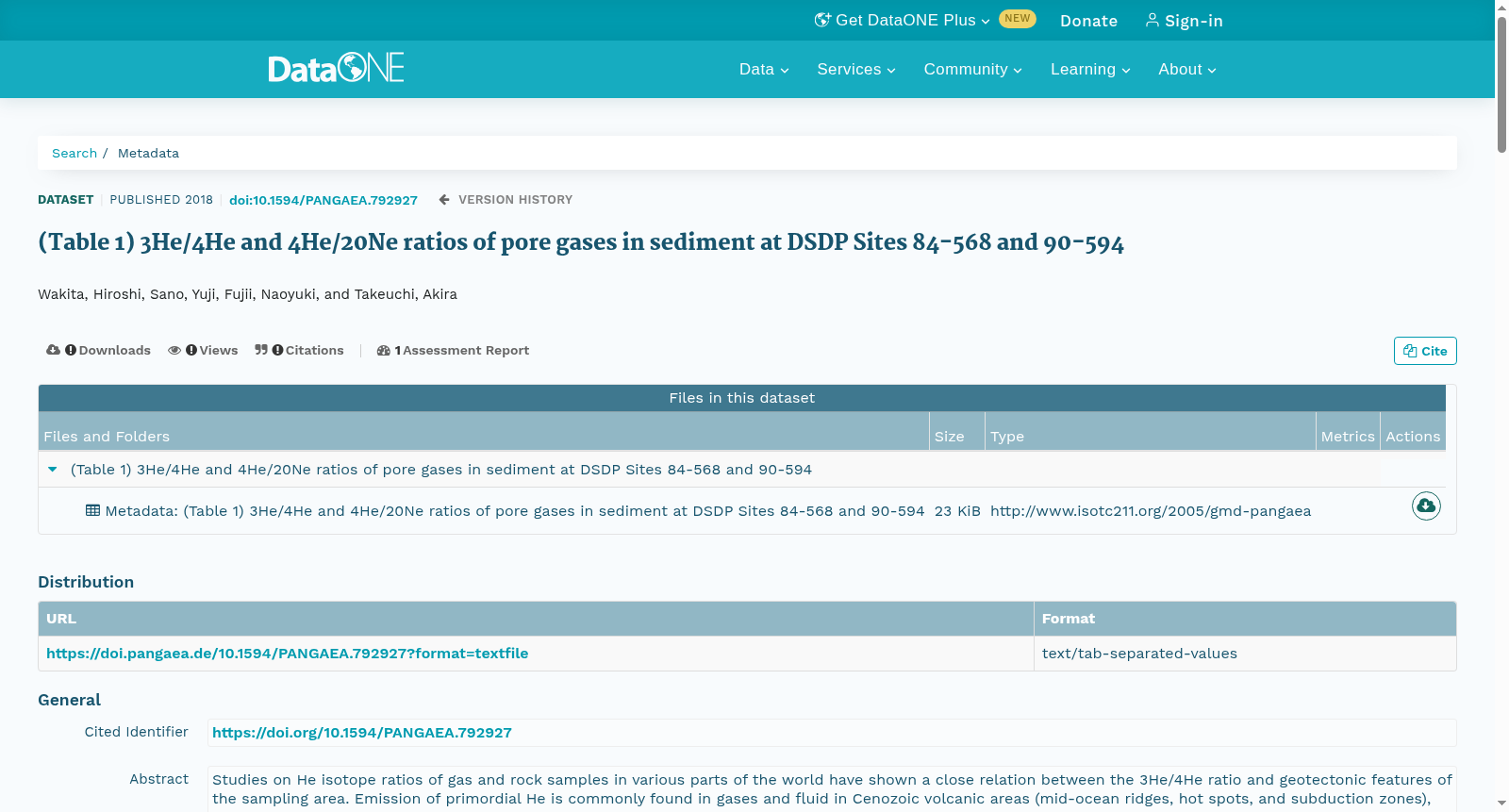Open the Community dropdown menu
Viewport: 1509px width, 812px height.
point(972,70)
